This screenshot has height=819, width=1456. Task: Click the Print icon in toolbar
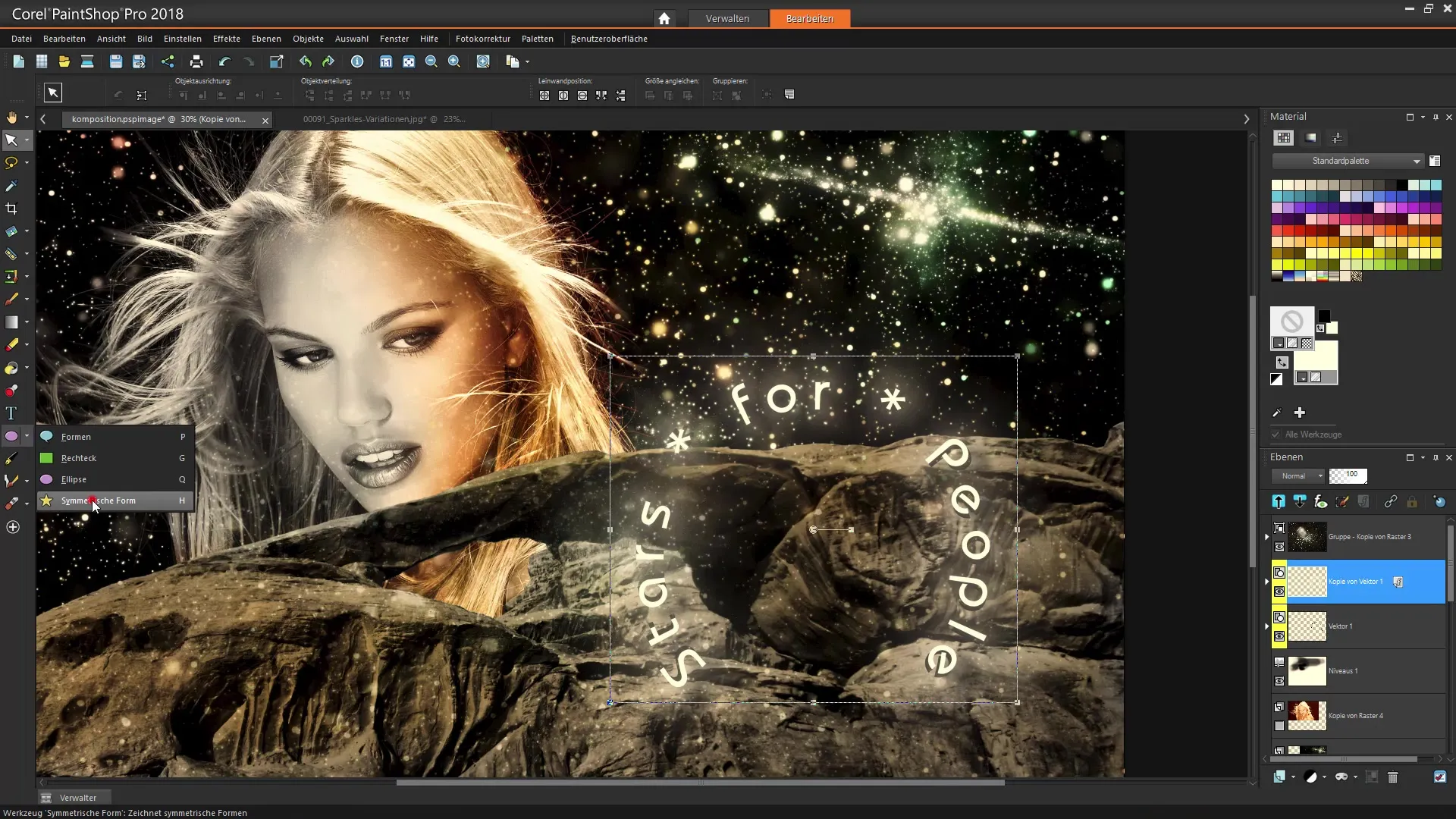coord(196,62)
